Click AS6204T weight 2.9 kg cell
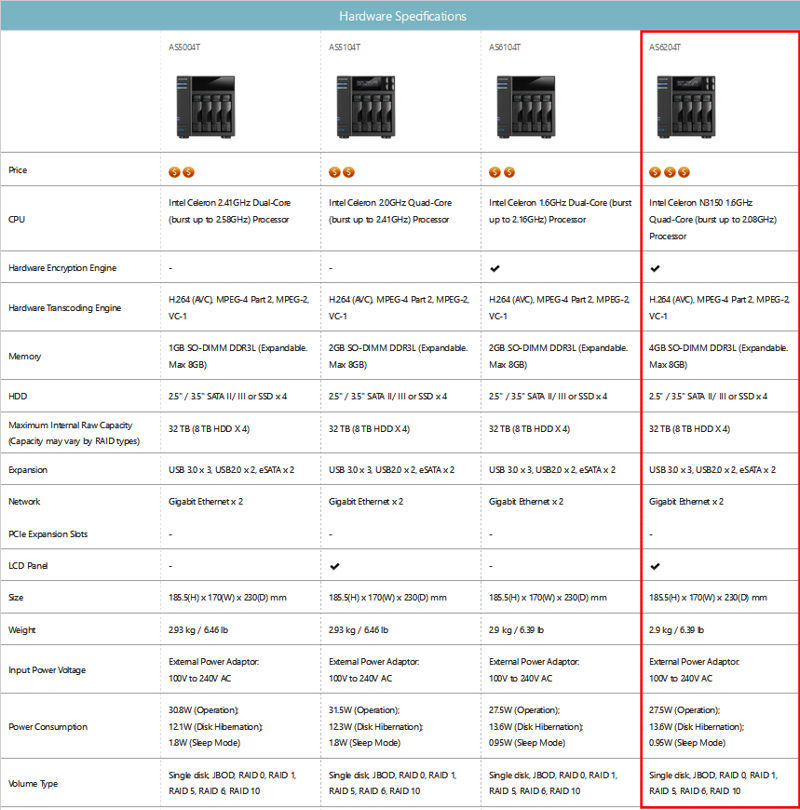Viewport: 800px width, 810px height. coord(677,630)
